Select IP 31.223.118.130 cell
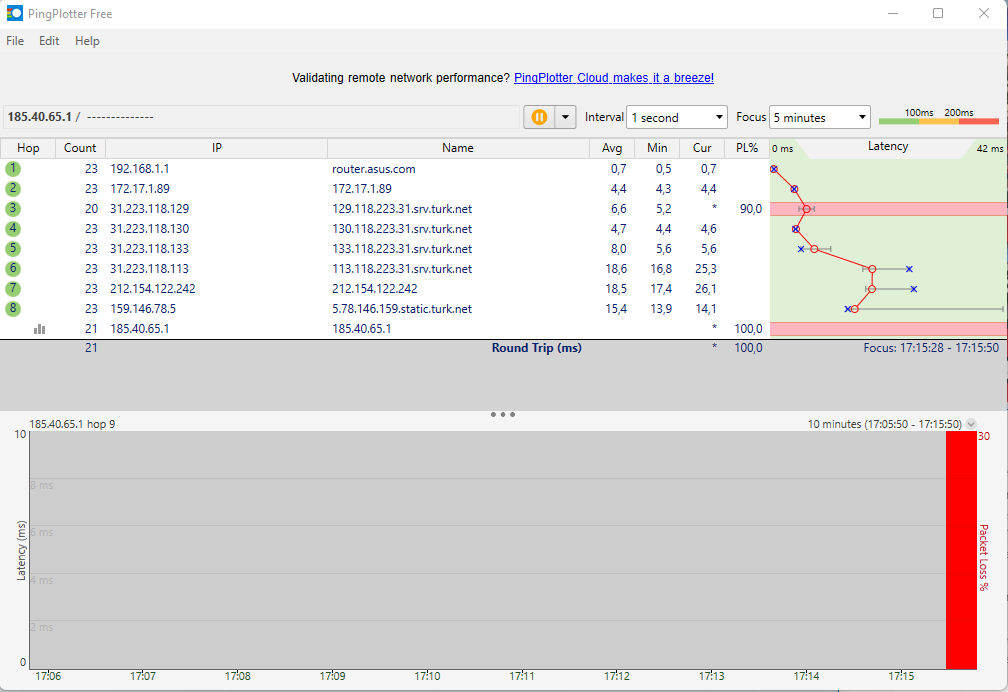 coord(149,228)
